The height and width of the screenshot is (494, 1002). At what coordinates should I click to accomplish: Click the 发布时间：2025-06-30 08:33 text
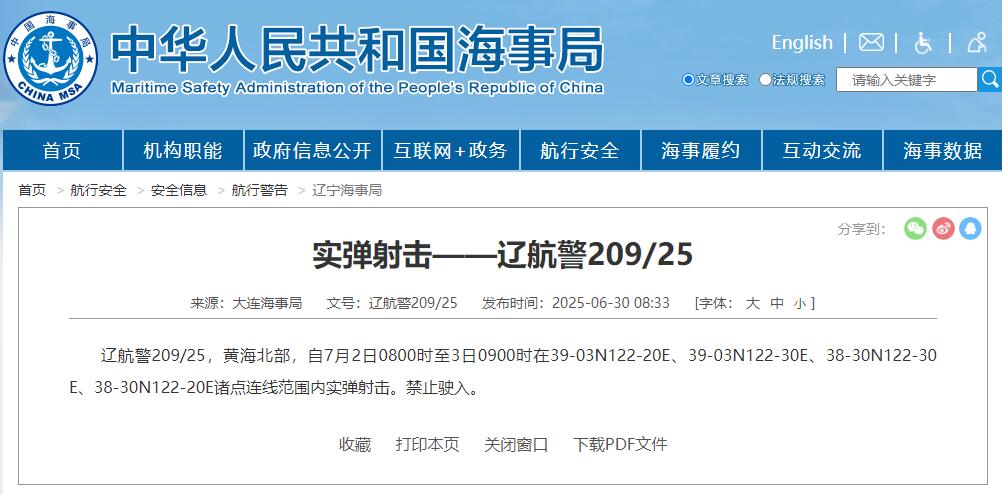576,303
